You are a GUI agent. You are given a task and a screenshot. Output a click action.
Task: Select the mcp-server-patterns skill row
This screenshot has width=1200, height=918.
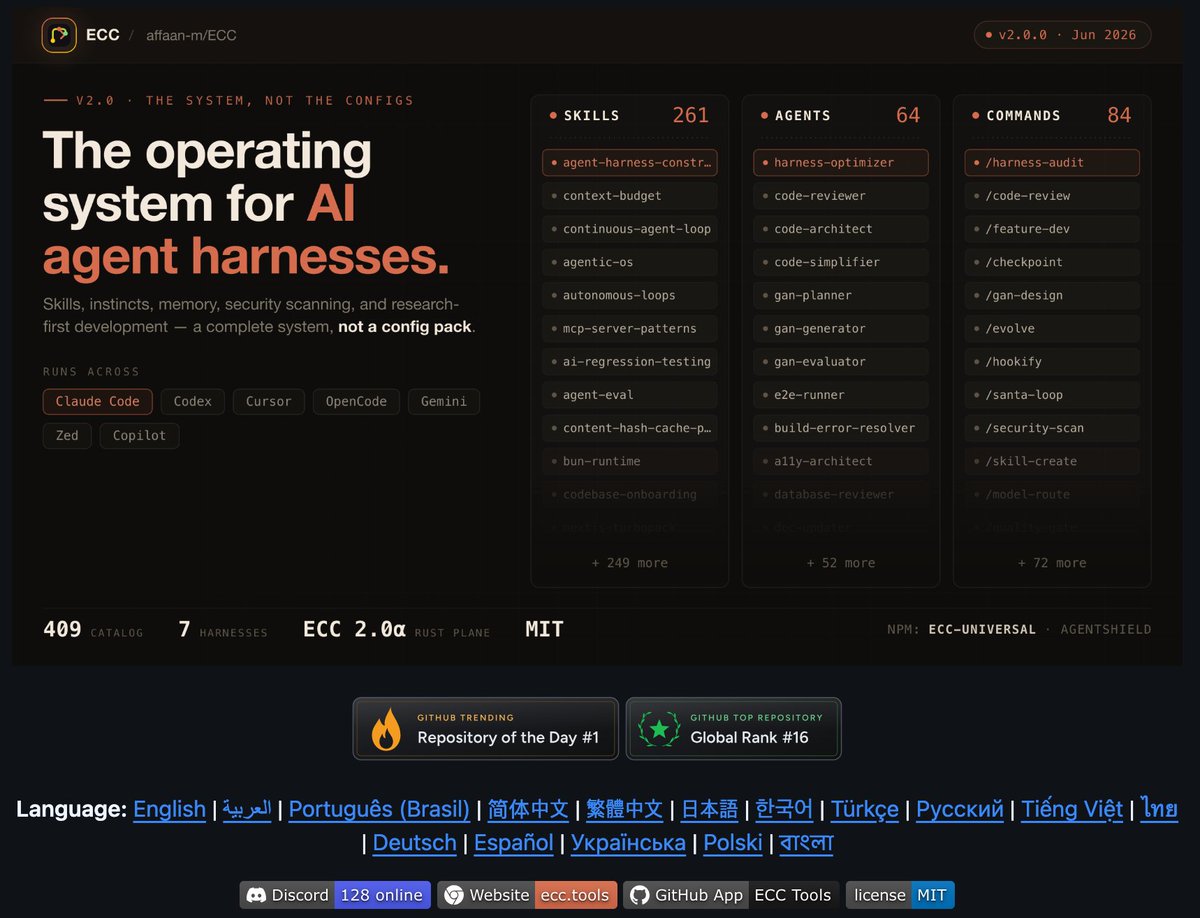point(630,328)
